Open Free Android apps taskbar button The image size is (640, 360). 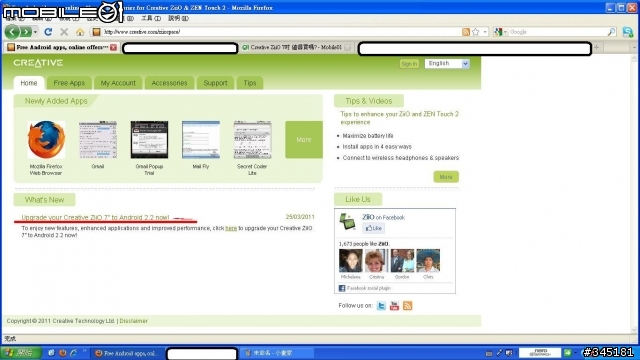click(x=128, y=353)
